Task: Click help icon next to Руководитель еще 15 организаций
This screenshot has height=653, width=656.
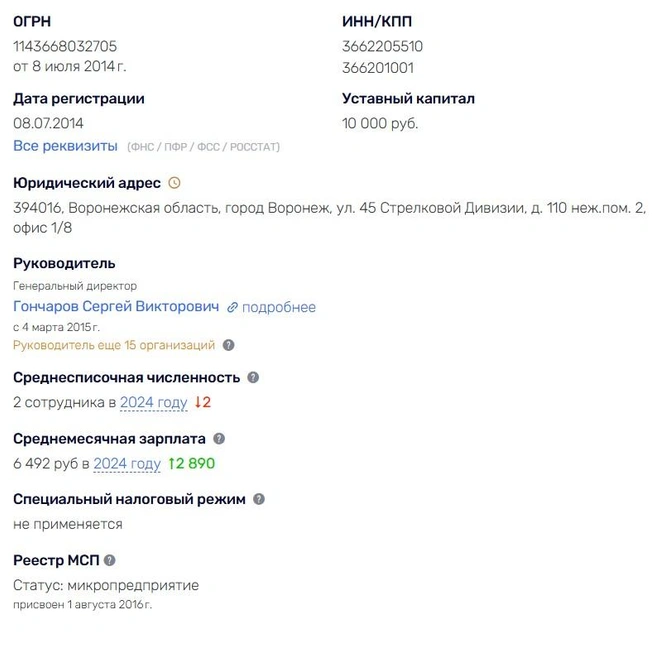Action: [229, 345]
